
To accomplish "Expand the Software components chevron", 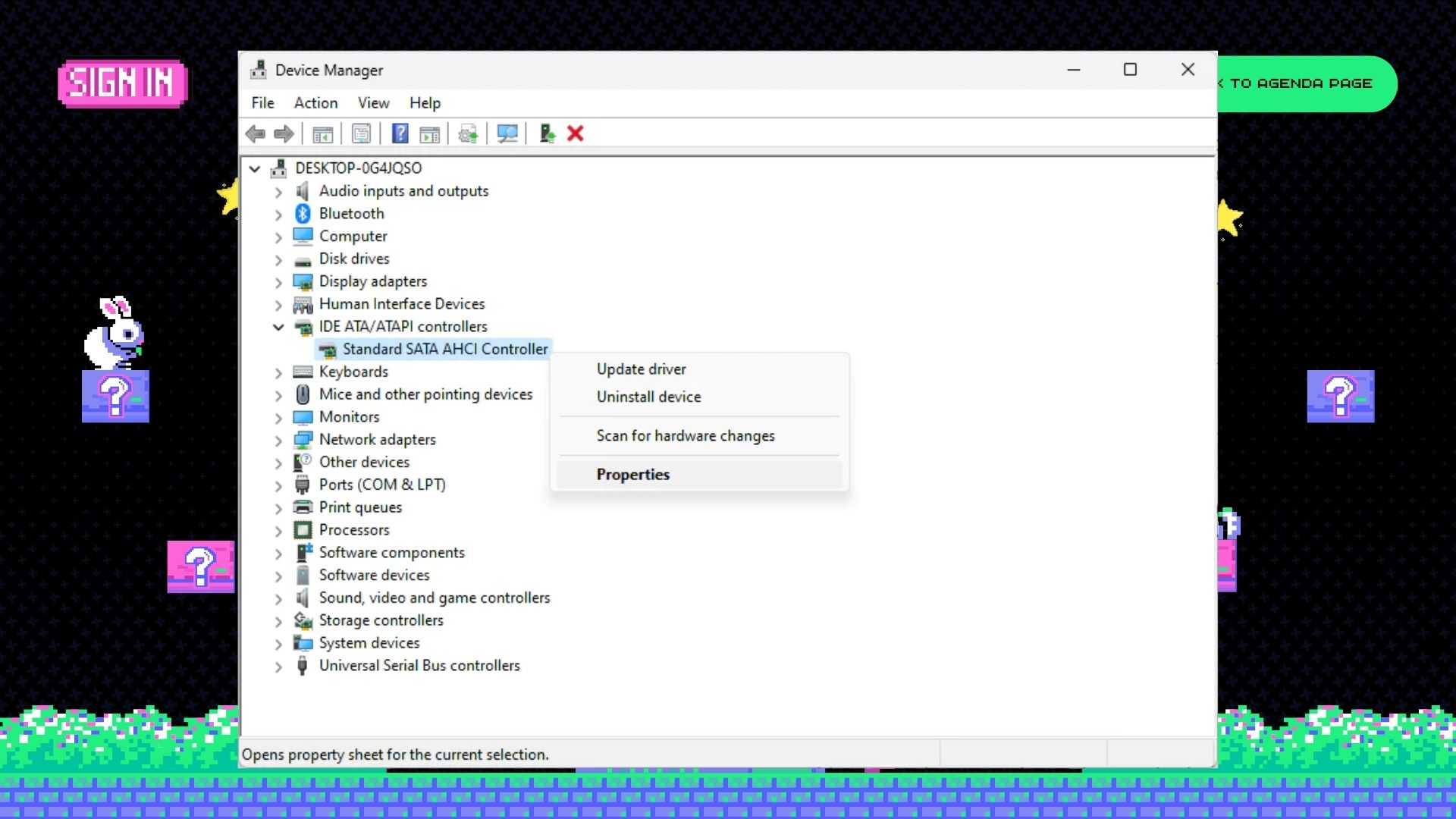I will [278, 554].
